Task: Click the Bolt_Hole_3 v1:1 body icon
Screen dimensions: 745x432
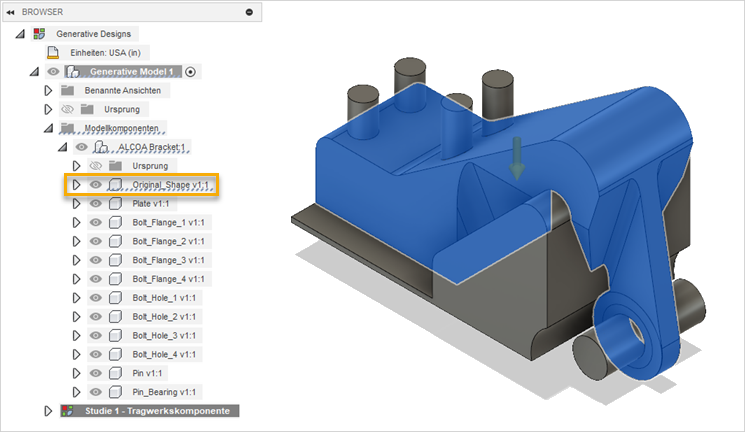Action: point(115,336)
